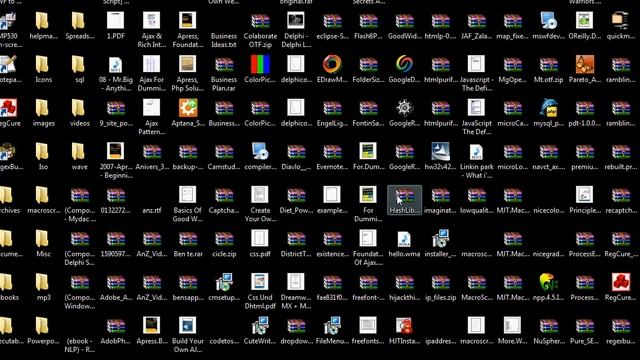Image resolution: width=640 pixels, height=360 pixels.
Task: Click the Misc folder
Action: coord(42,239)
